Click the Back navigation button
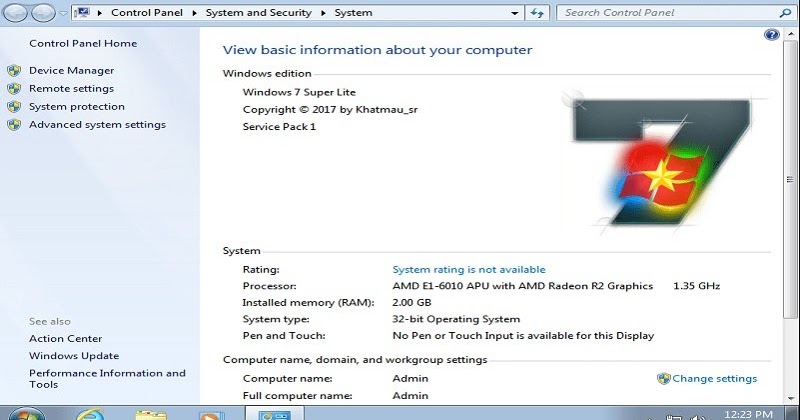This screenshot has height=420, width=800. pos(15,13)
